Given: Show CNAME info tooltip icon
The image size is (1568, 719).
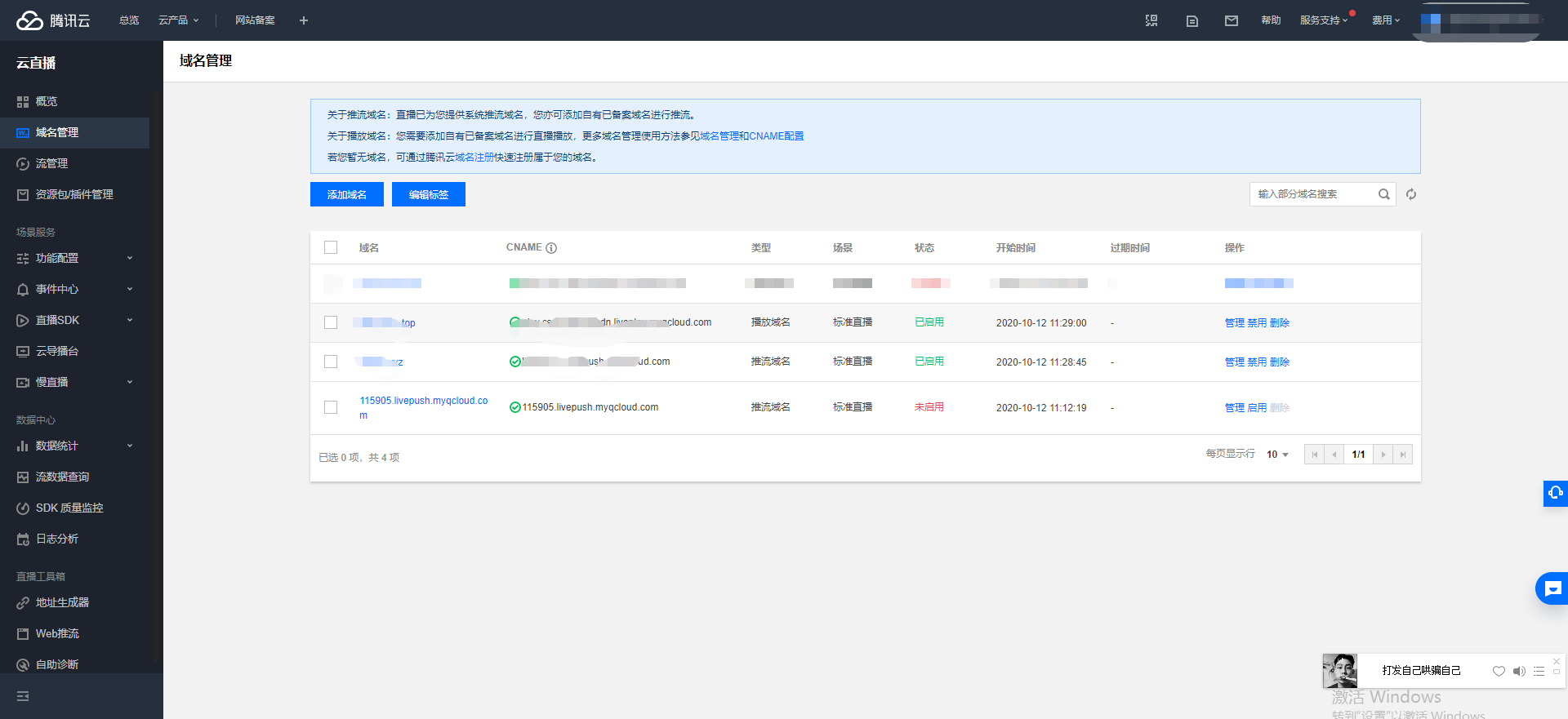Looking at the screenshot, I should coord(551,248).
